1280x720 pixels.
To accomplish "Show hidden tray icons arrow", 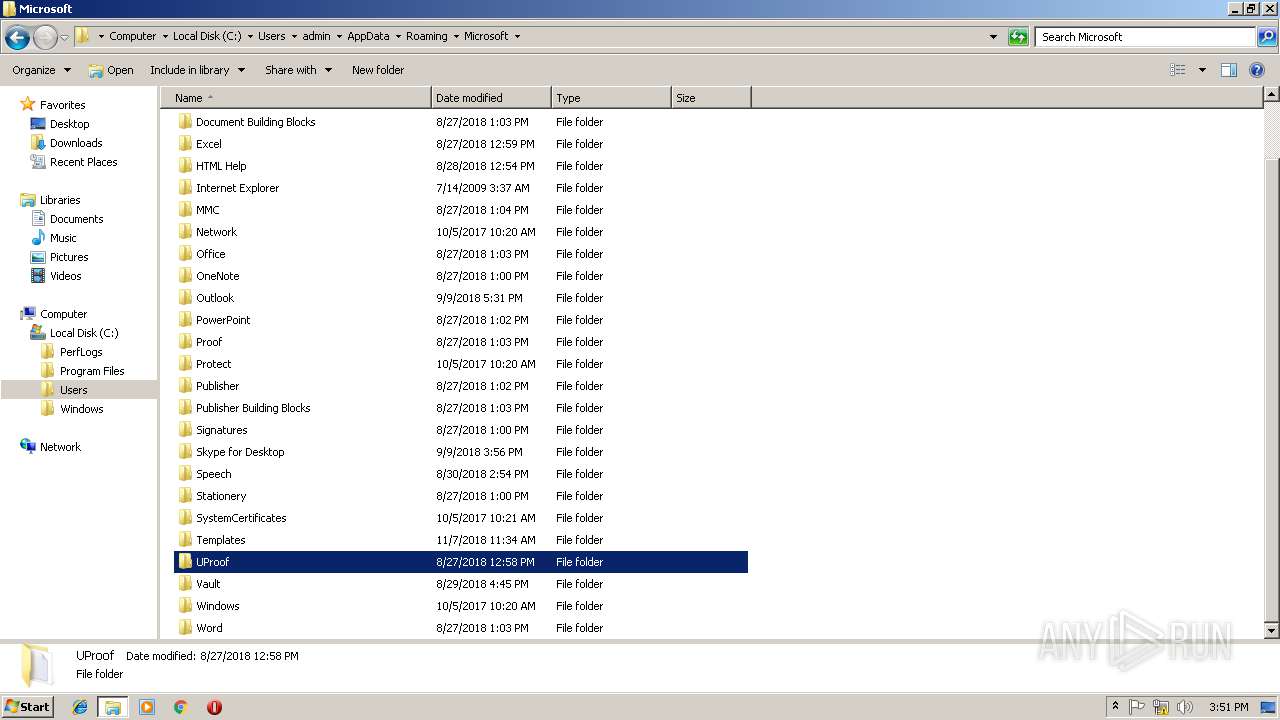I will pyautogui.click(x=1116, y=707).
